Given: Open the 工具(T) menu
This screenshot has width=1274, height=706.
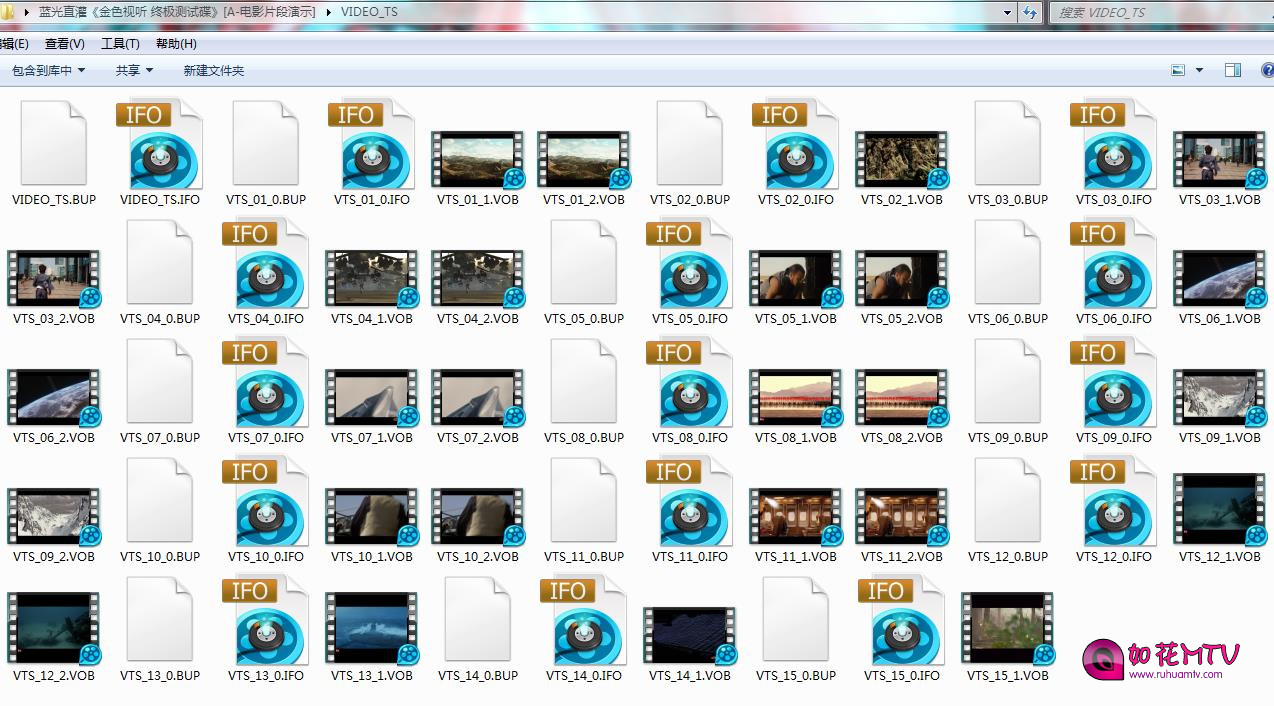Looking at the screenshot, I should [120, 44].
